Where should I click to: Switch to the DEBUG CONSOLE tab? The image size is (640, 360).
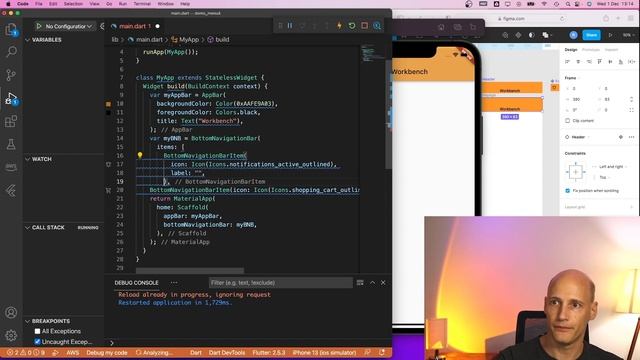coord(136,282)
